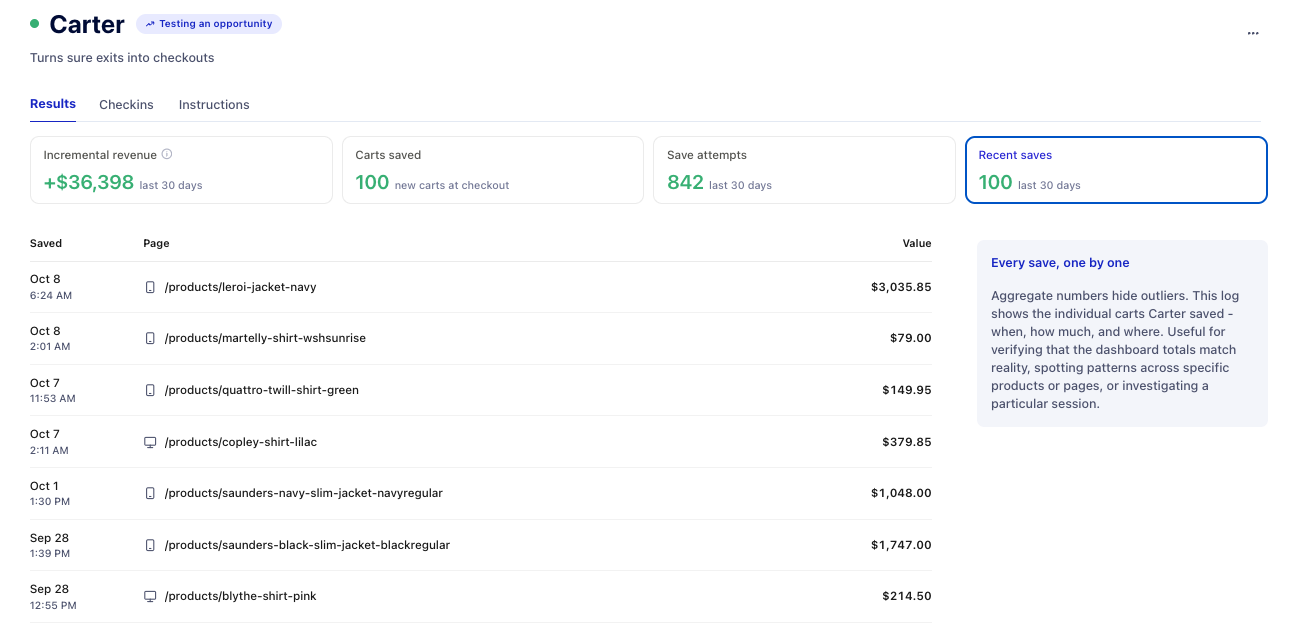This screenshot has width=1310, height=634.
Task: Click the desktop icon for blythe-shirt-pink row
Action: click(150, 596)
